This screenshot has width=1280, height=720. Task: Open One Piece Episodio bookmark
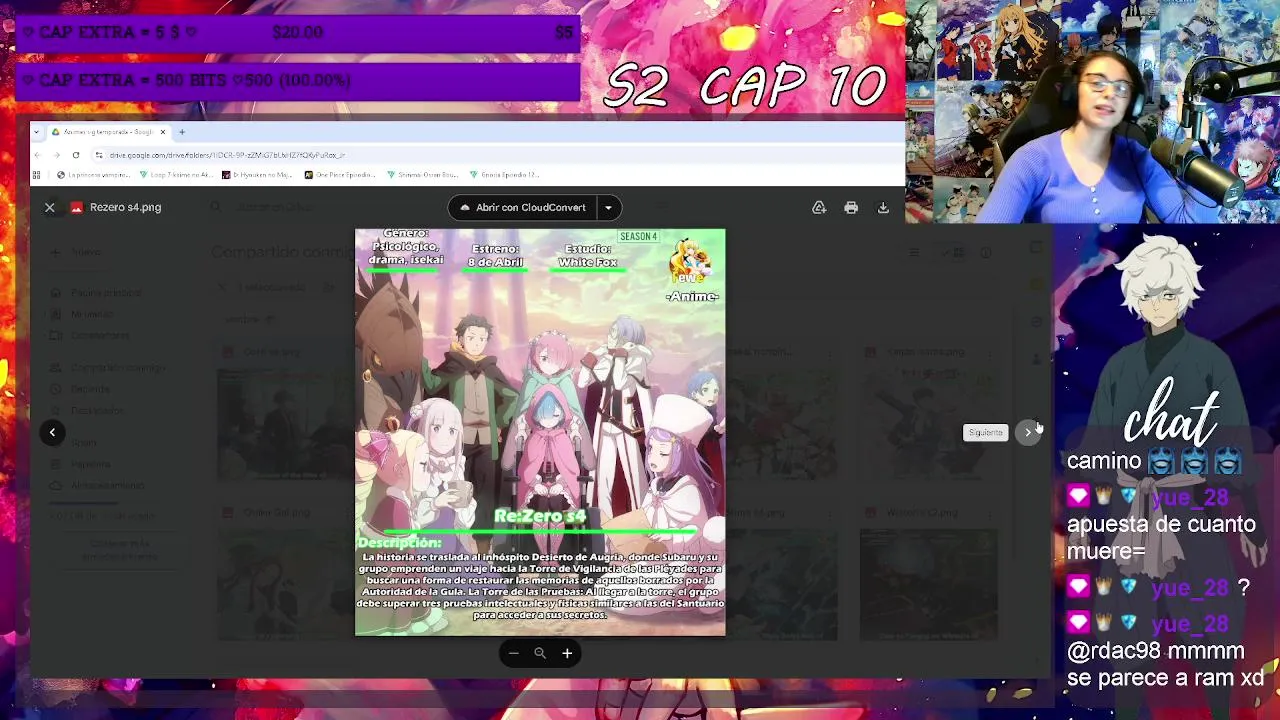pyautogui.click(x=340, y=175)
